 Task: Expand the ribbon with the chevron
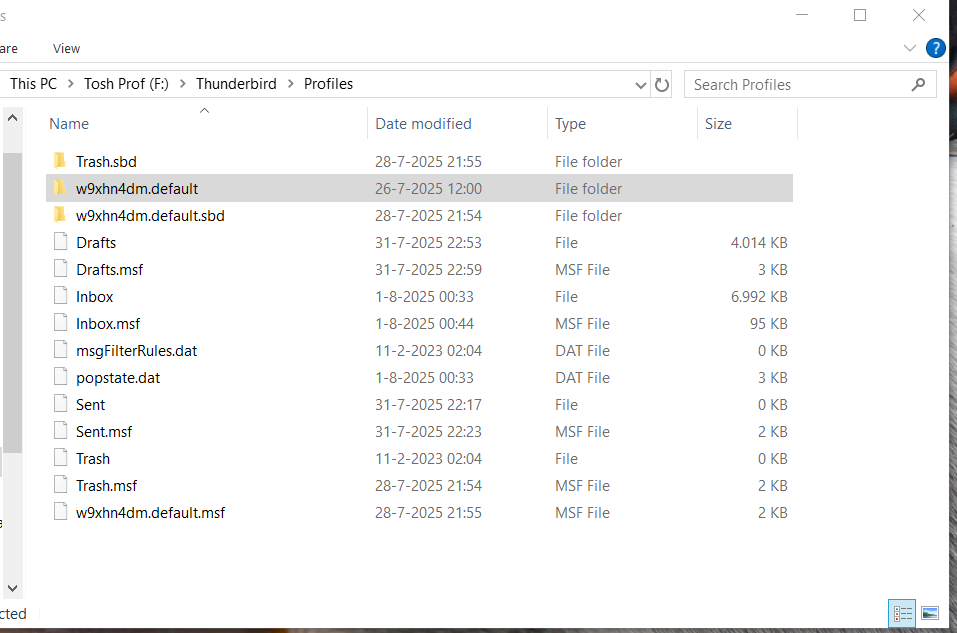(x=910, y=48)
